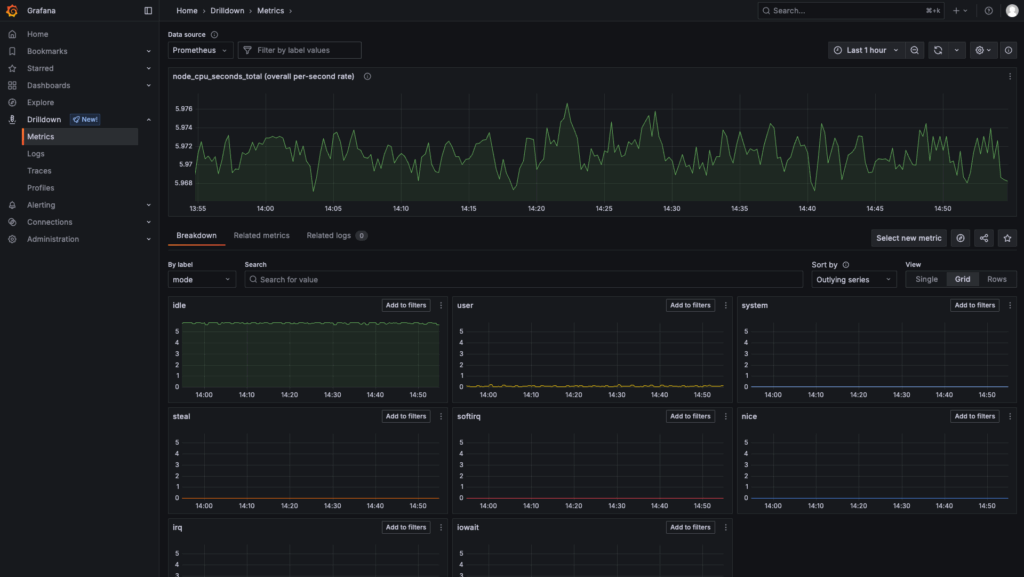
Task: Expand the Outlying series sort dropdown
Action: 853,280
